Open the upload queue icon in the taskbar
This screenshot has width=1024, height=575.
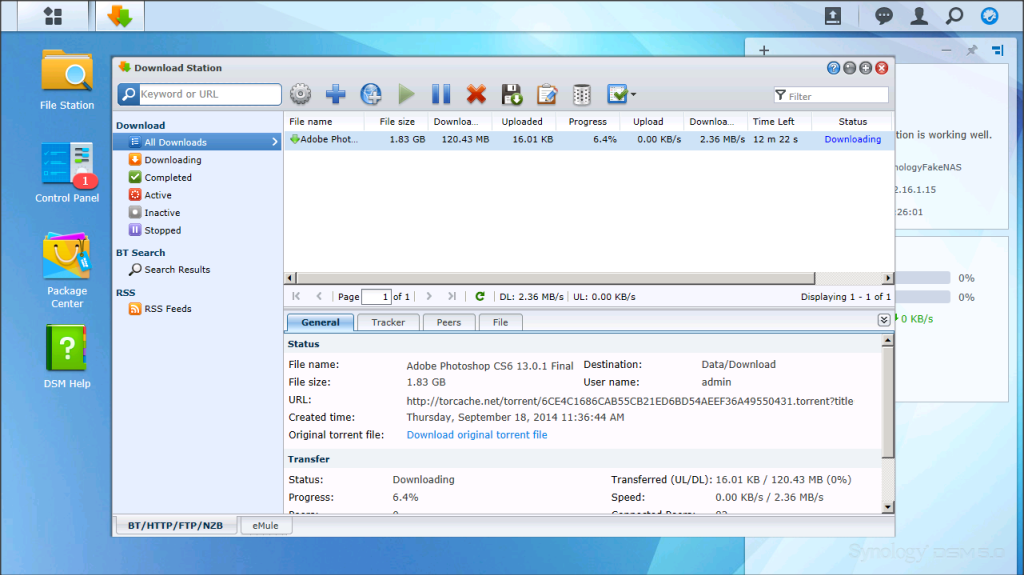tap(833, 16)
